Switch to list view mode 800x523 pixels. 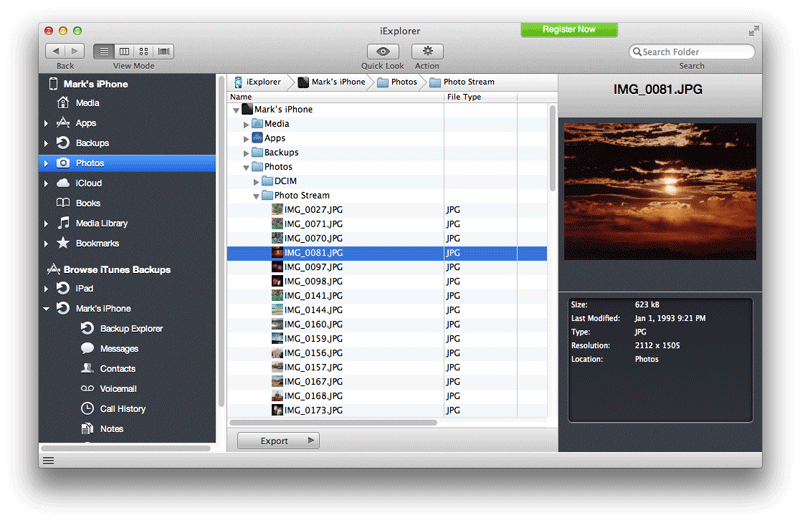tap(104, 51)
